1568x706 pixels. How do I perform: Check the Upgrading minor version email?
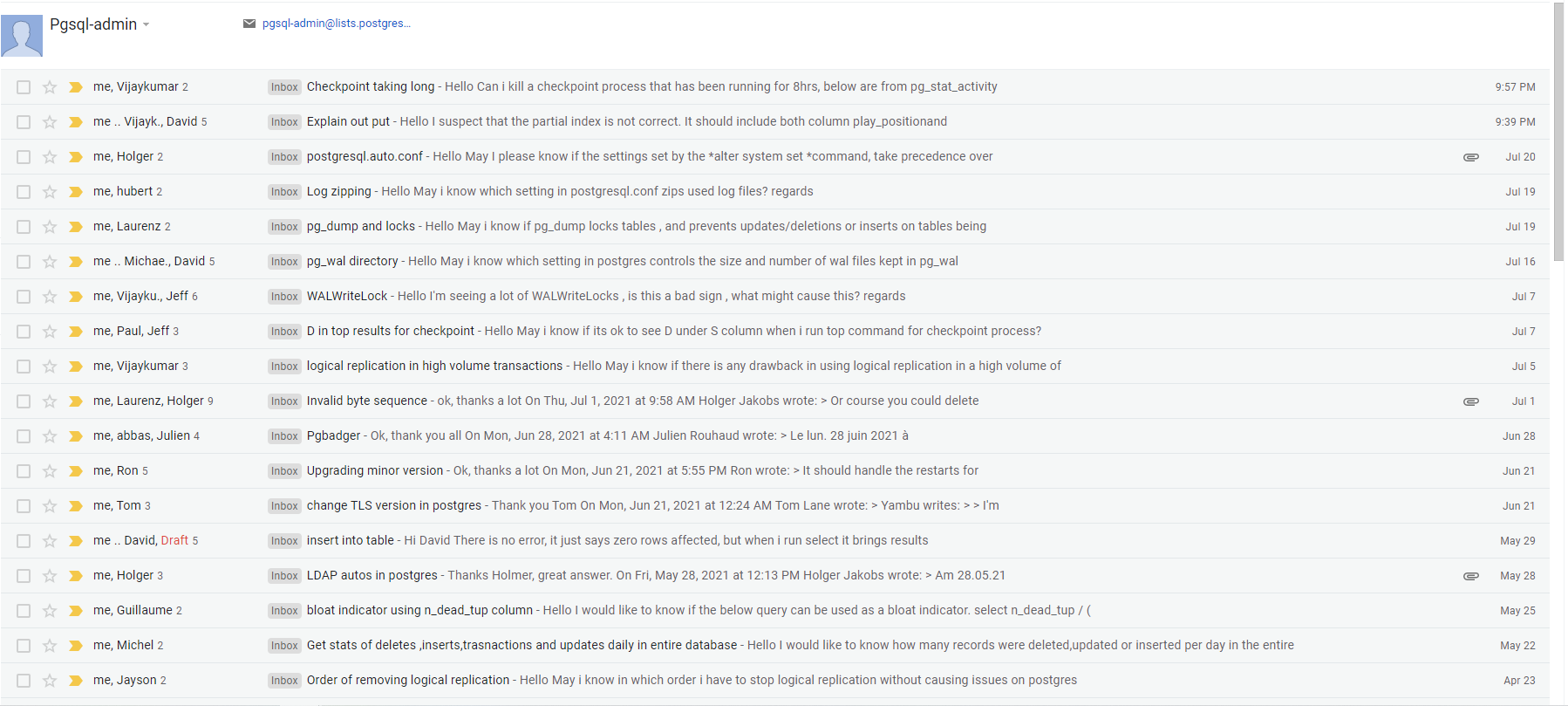point(24,471)
